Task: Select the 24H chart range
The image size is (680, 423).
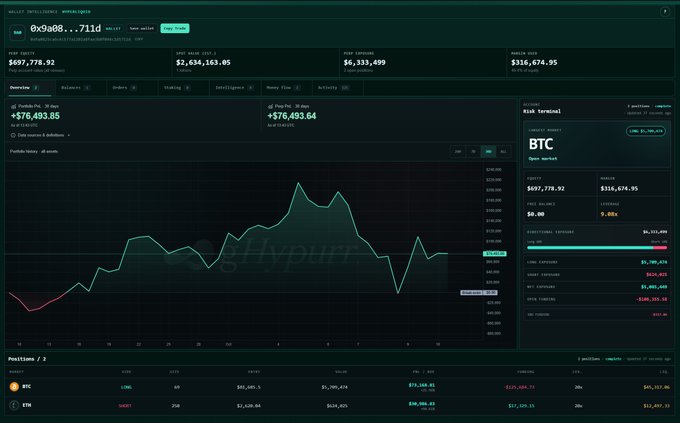Action: click(458, 151)
